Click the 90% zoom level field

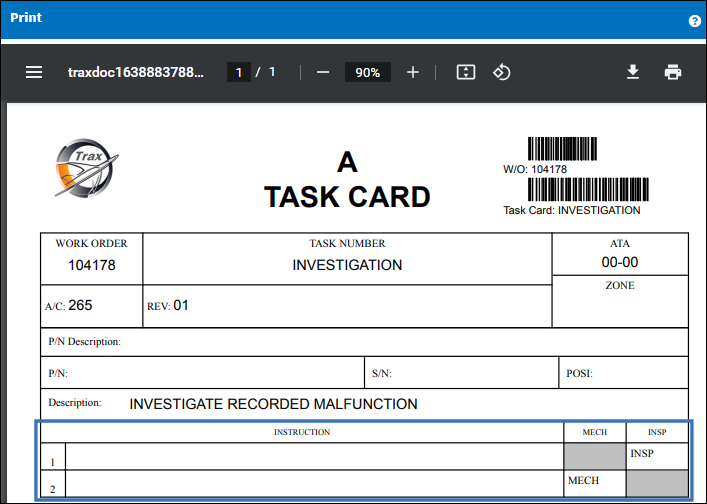pyautogui.click(x=367, y=72)
